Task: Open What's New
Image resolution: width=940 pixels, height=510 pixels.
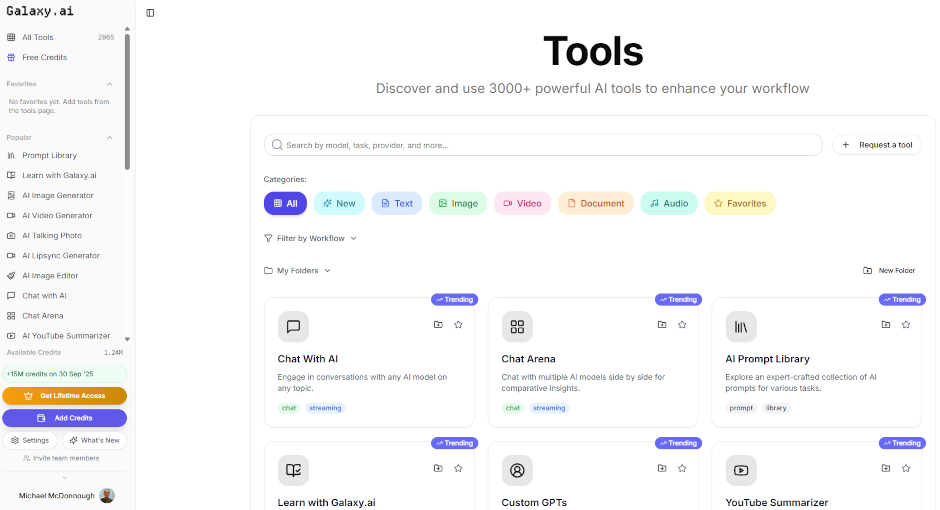Action: pyautogui.click(x=94, y=440)
